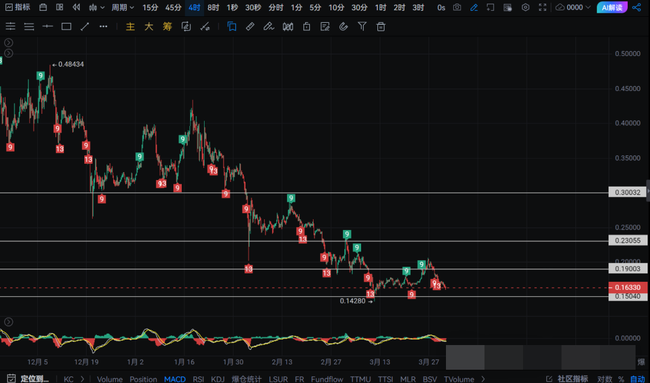Open the 指标 indicators menu
The width and height of the screenshot is (650, 383).
pos(17,7)
